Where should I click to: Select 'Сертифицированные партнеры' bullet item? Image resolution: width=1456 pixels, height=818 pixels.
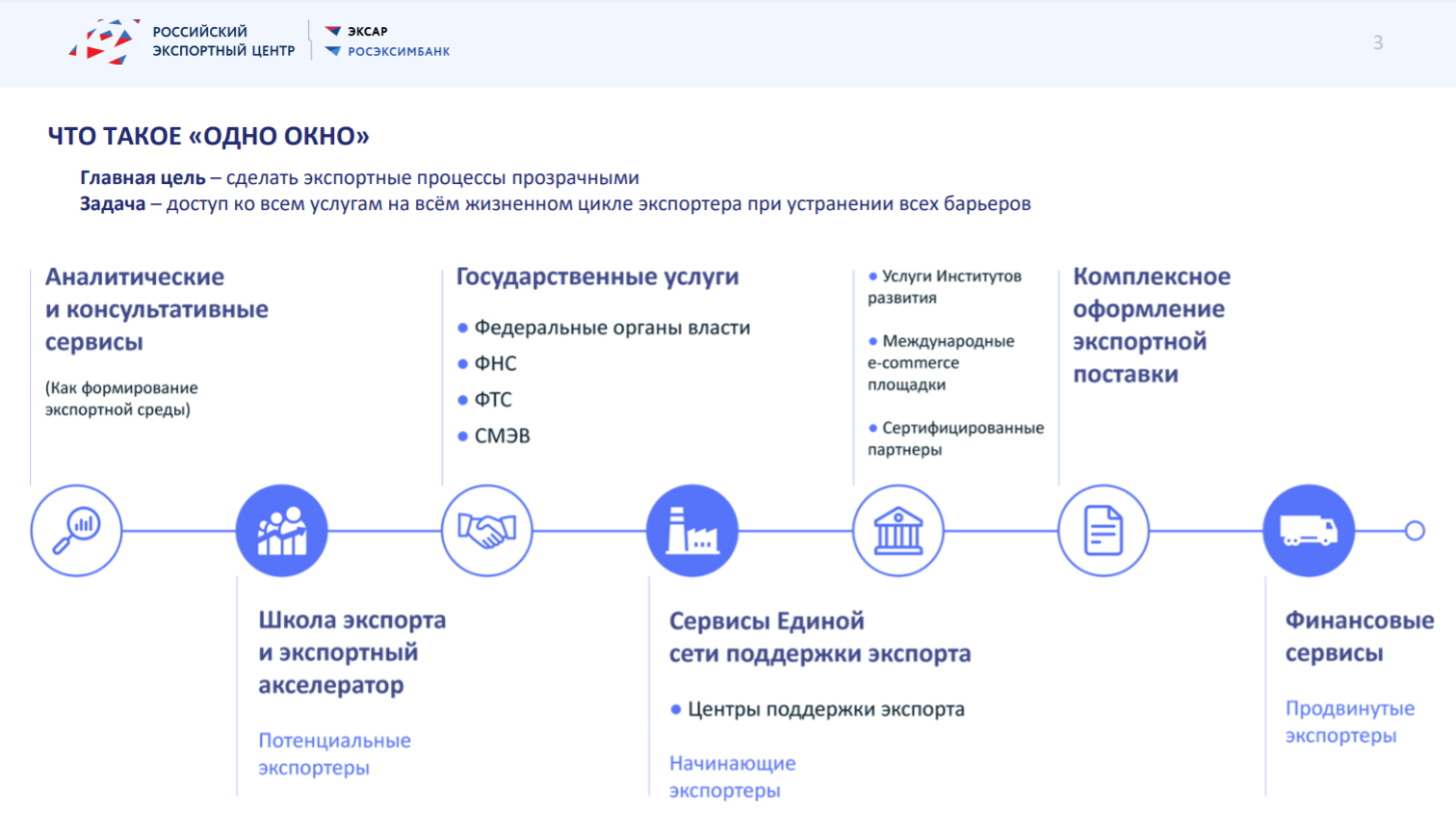(x=955, y=438)
